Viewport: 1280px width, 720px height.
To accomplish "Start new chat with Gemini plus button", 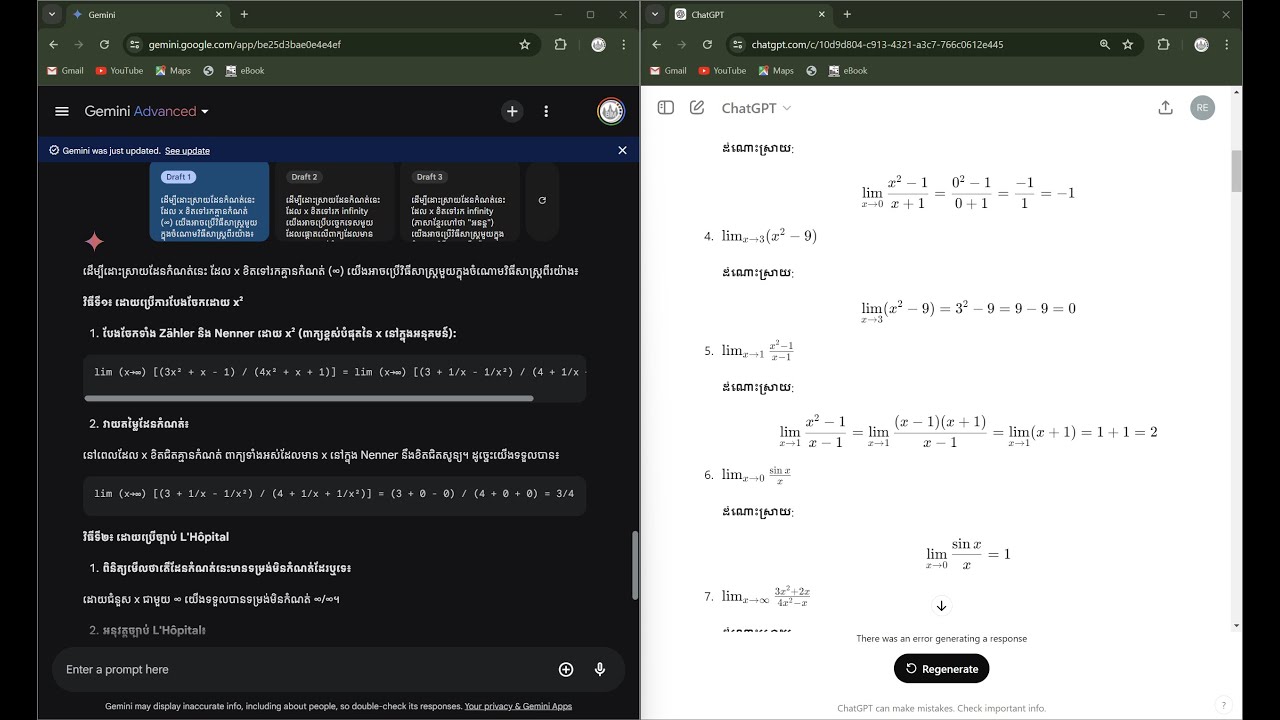I will (512, 112).
